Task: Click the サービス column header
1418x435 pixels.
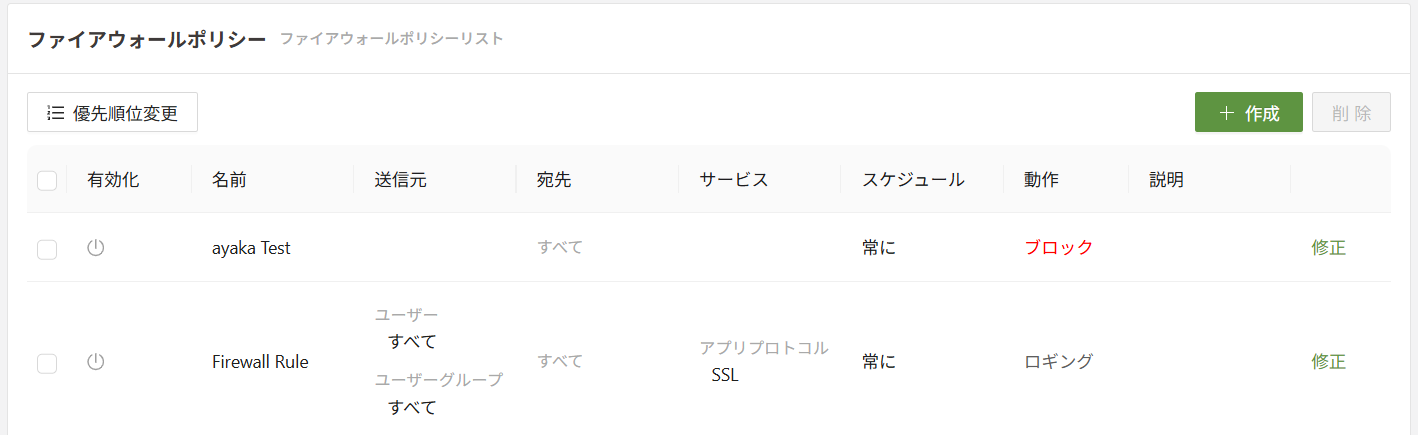Action: pos(734,180)
